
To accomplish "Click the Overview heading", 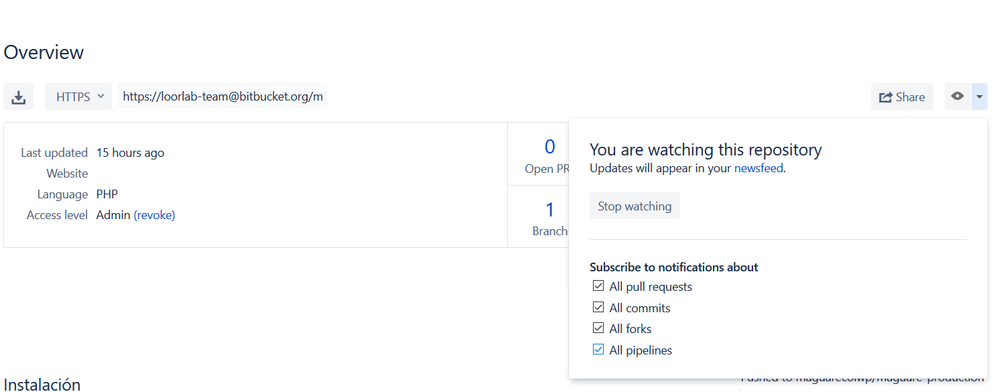I will click(43, 52).
